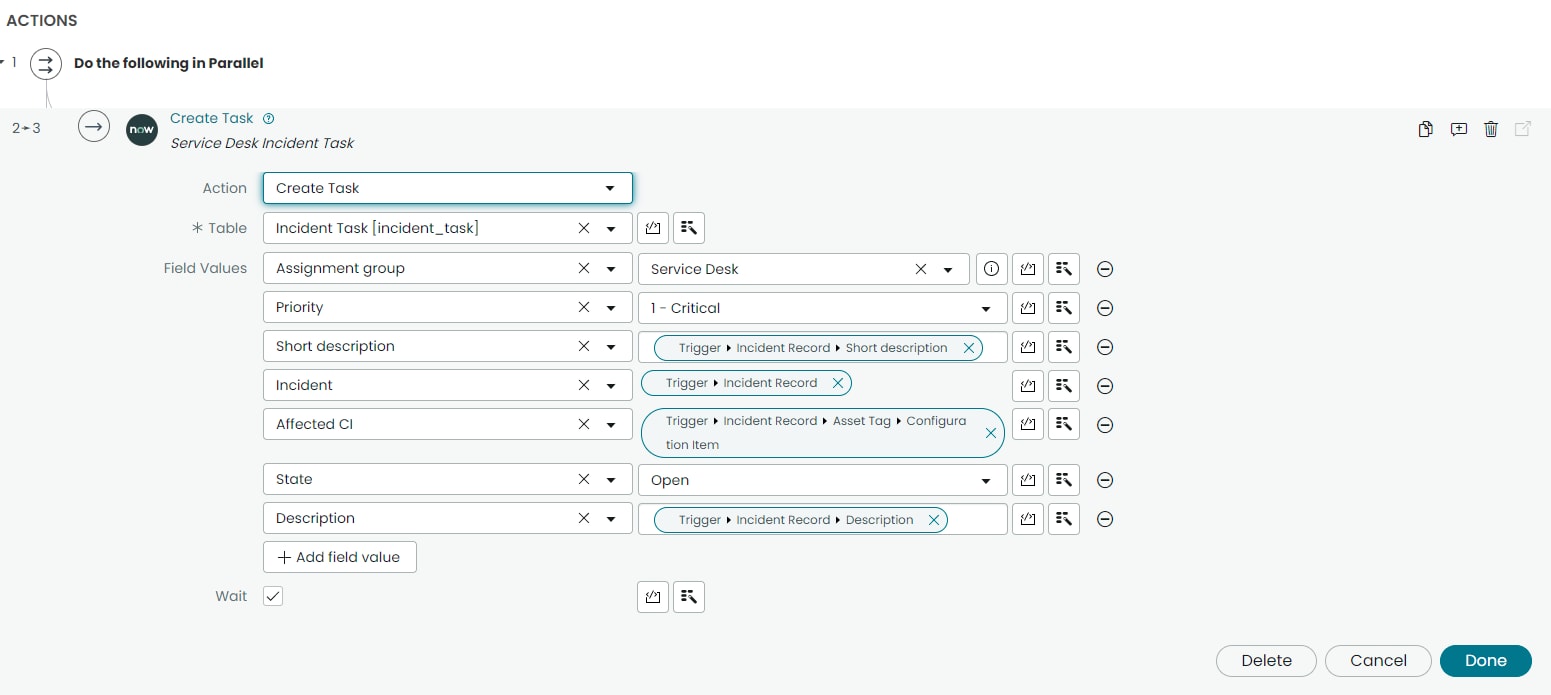This screenshot has width=1551, height=695.
Task: Open the Action dropdown
Action: 609,188
